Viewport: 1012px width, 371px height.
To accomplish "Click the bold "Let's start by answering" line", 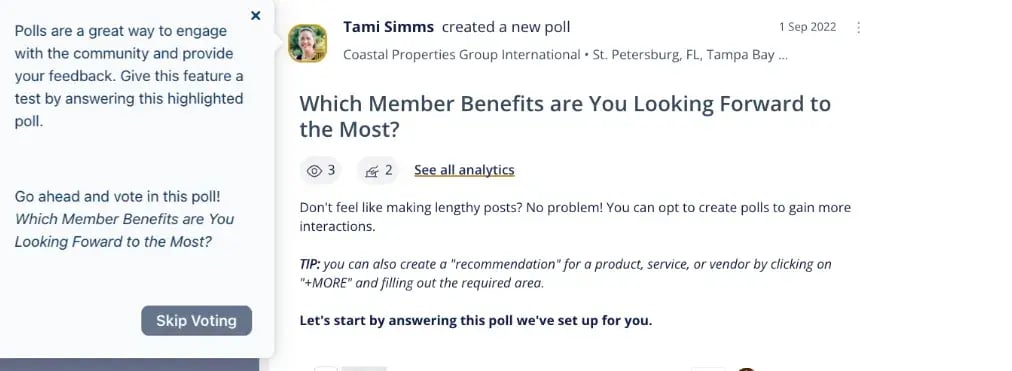I will tap(476, 321).
